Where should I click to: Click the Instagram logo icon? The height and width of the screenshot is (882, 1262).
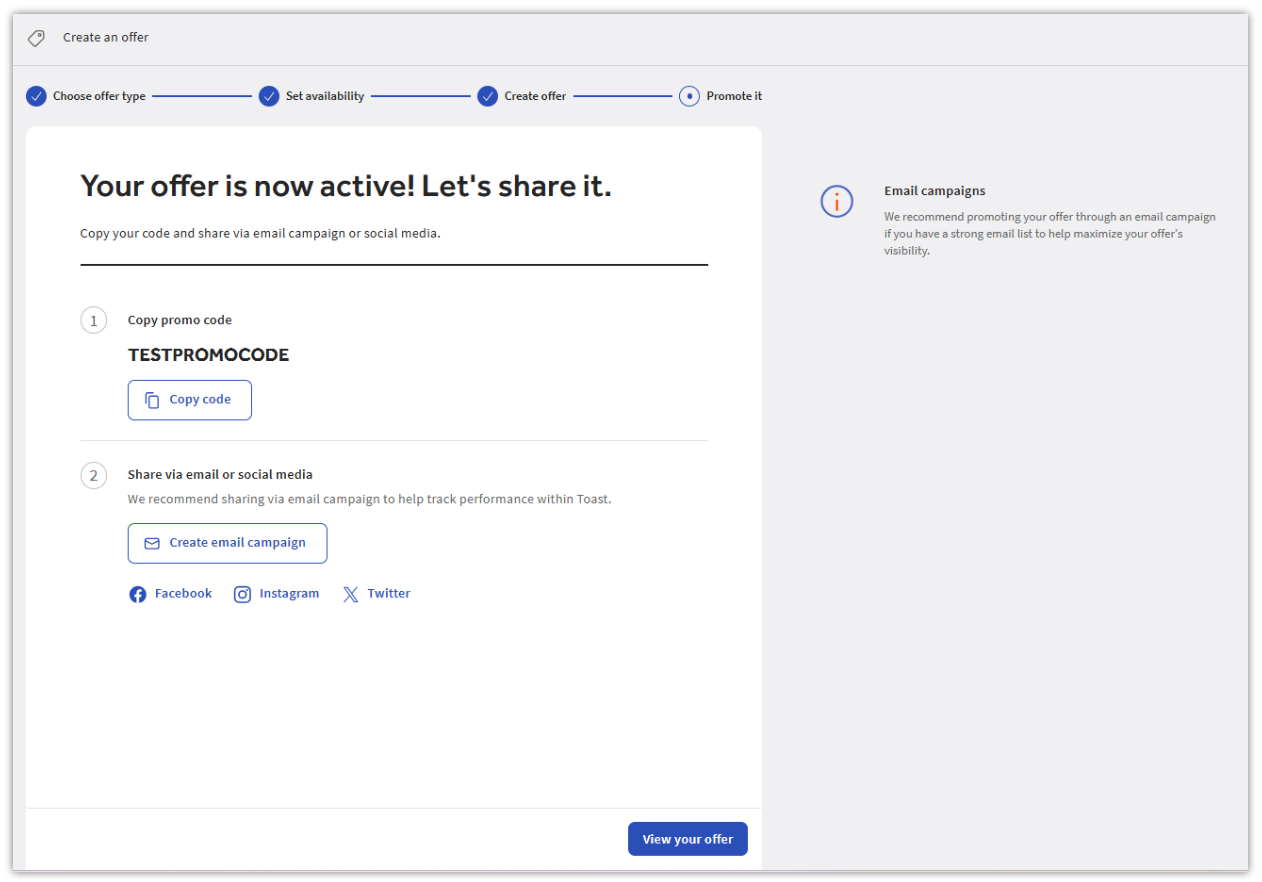(242, 595)
